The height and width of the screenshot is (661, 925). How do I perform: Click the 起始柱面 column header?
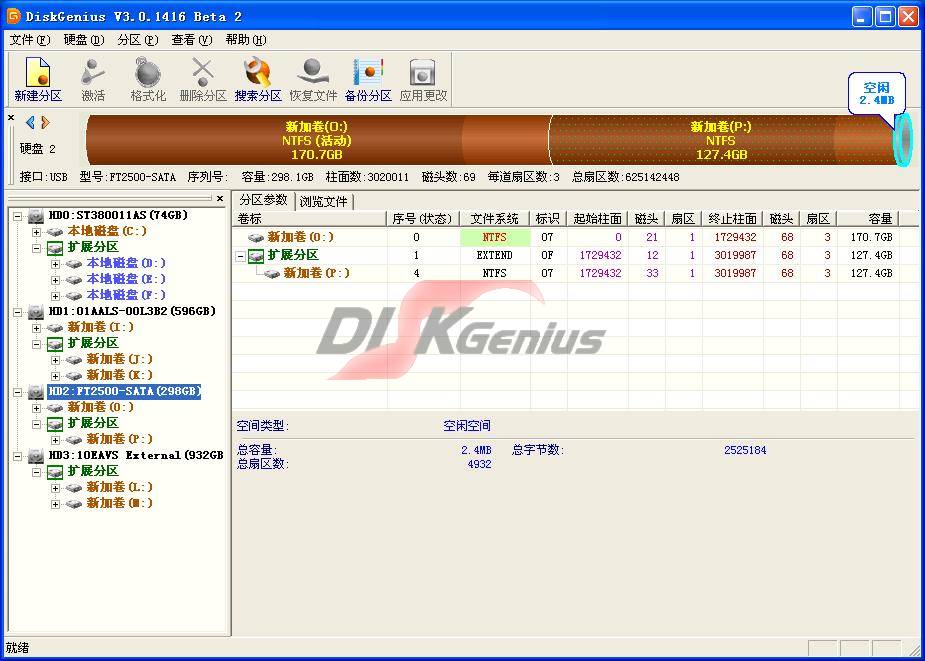598,219
